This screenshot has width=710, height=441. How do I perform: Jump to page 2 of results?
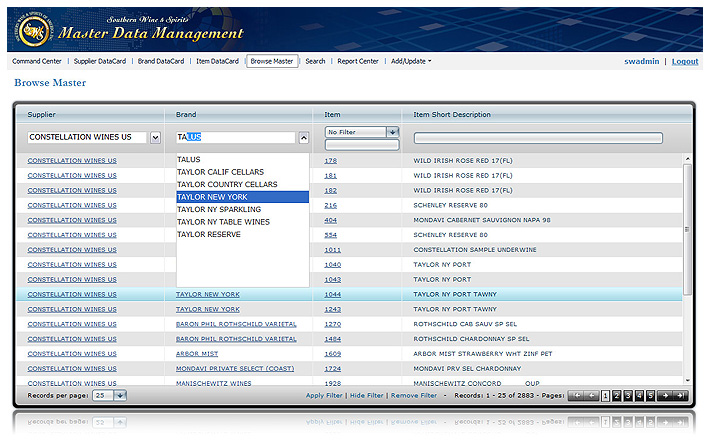coord(617,396)
